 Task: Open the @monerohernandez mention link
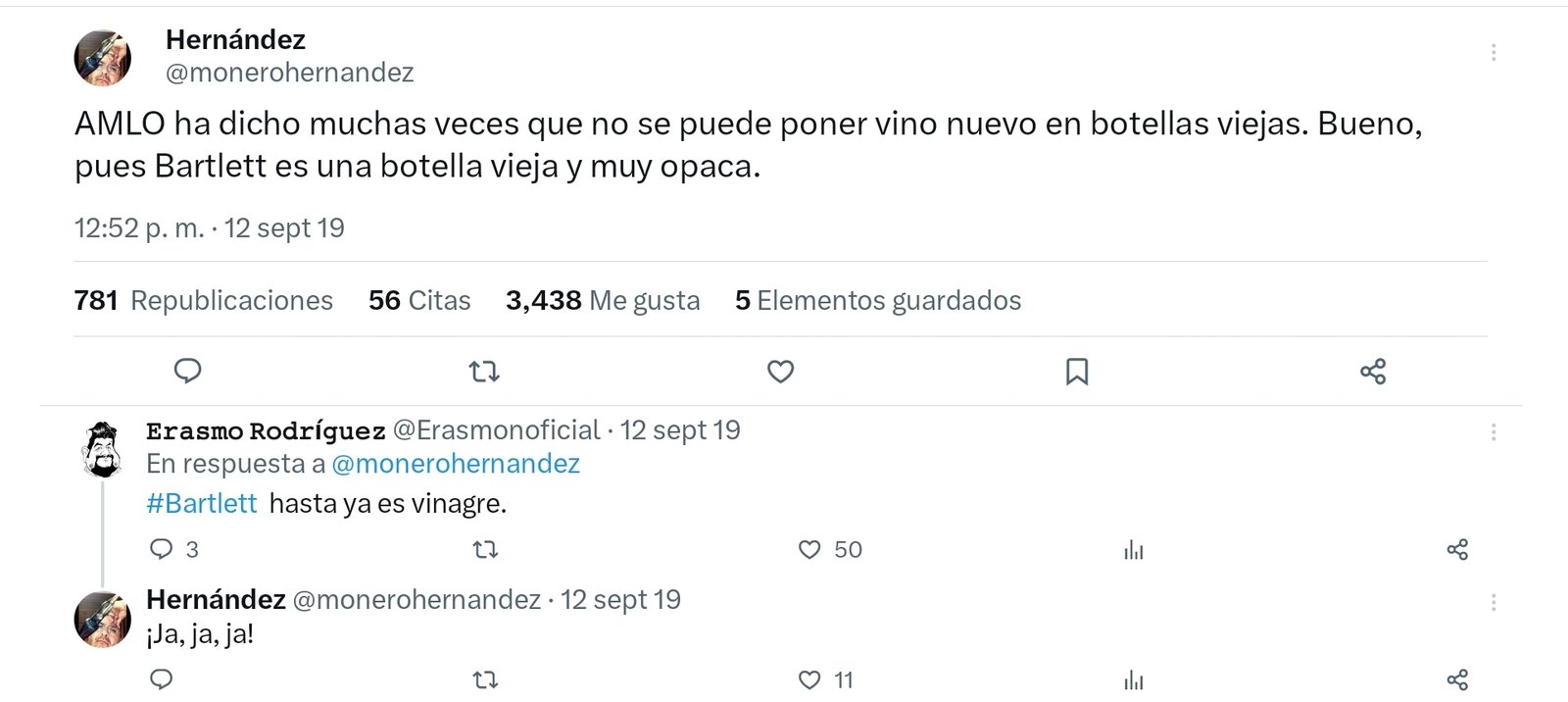click(x=456, y=464)
